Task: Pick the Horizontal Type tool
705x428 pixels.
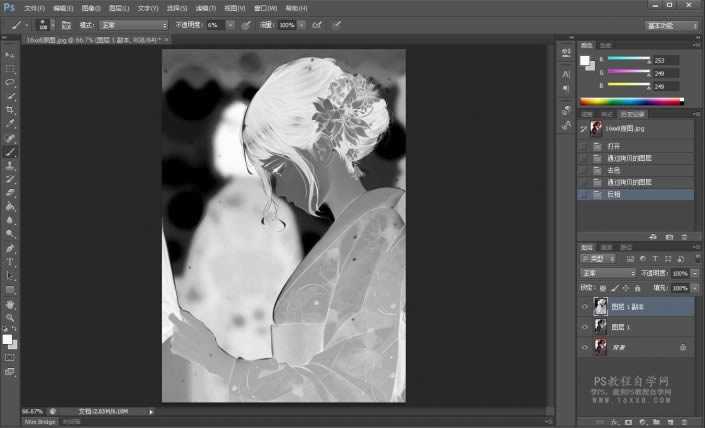Action: click(x=10, y=262)
